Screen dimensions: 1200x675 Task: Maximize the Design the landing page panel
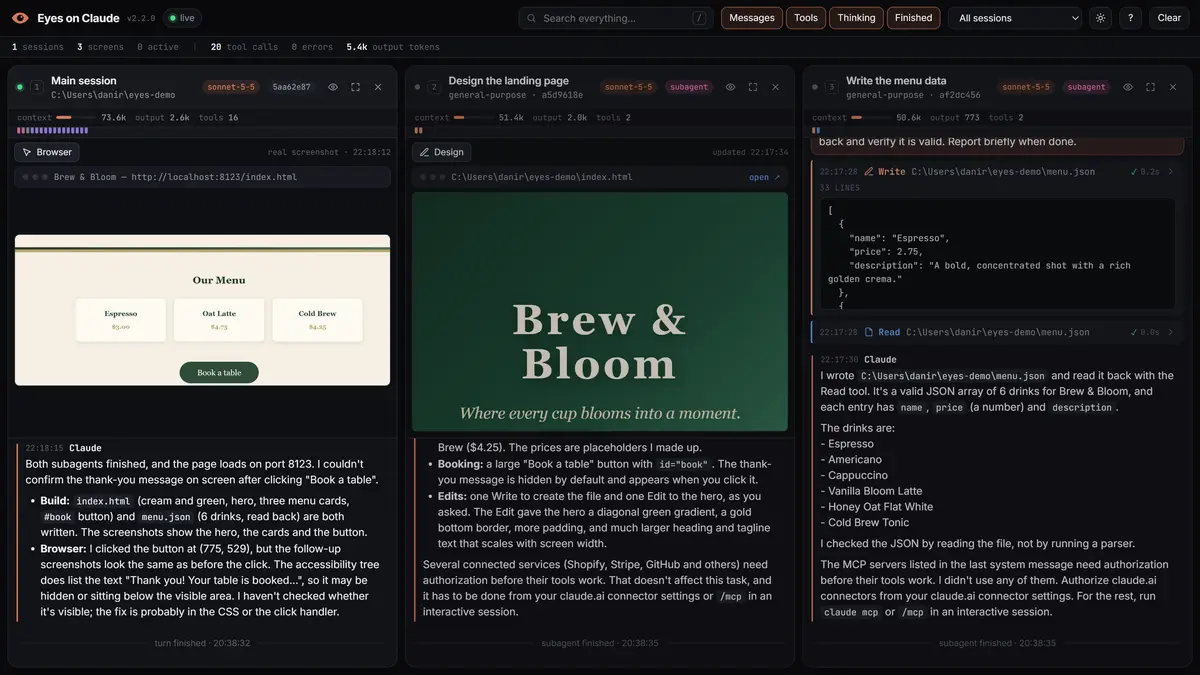[x=753, y=87]
